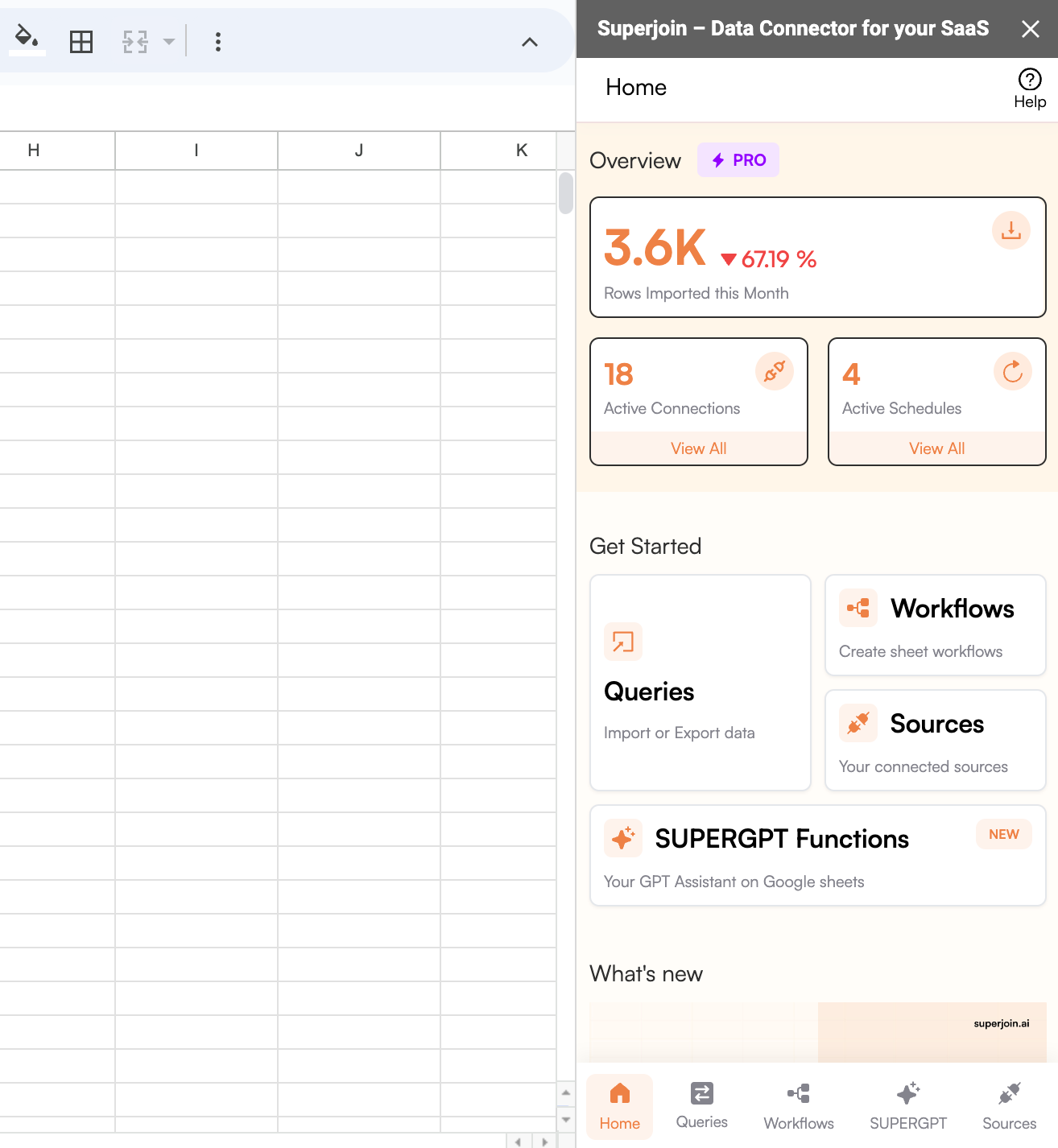Click the vertical scrollbar thumb of the sheet

pos(566,193)
